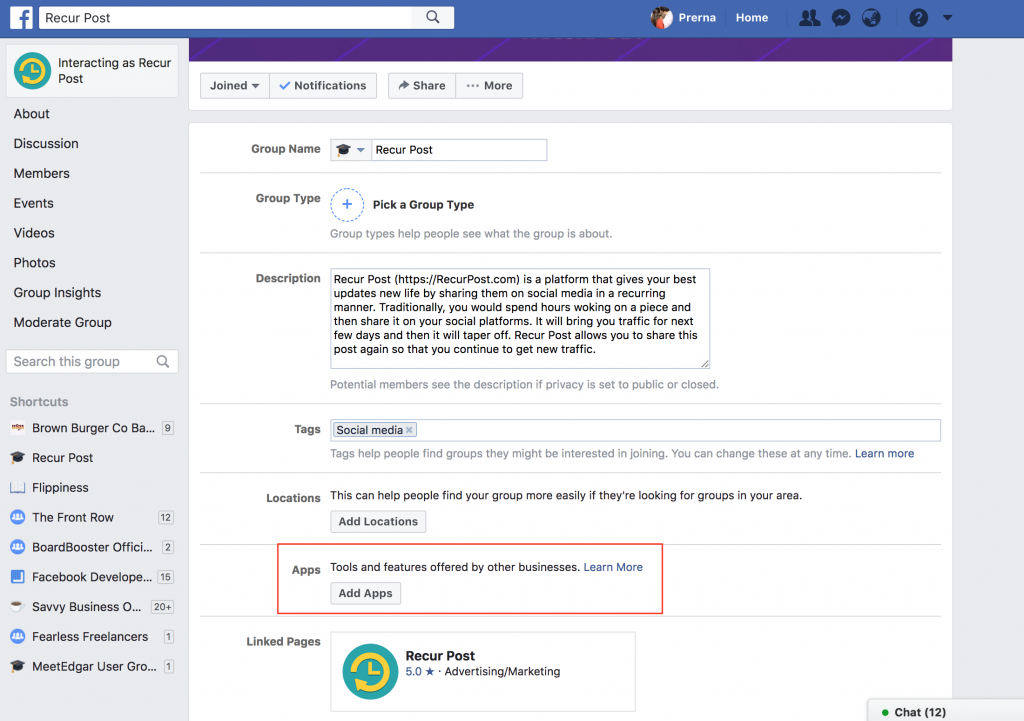Click Recur Post linked page name
The height and width of the screenshot is (721, 1024).
click(440, 656)
